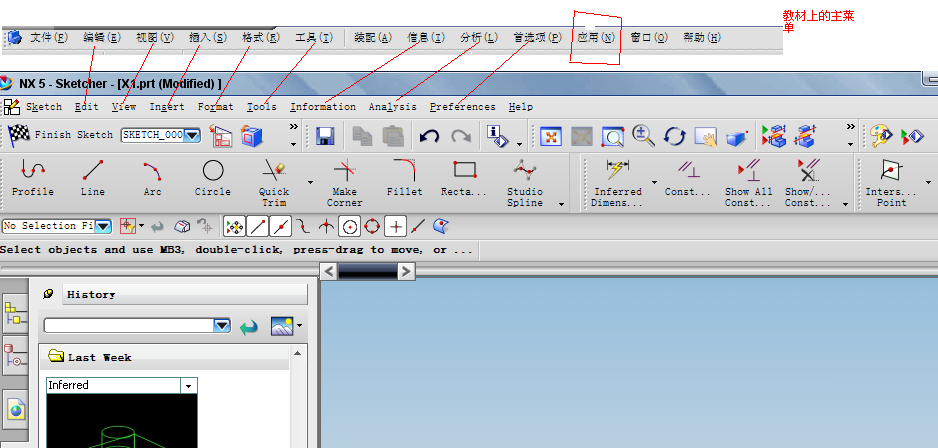Open the History palette combo box
Screen dimensions: 938x448
tap(137, 325)
